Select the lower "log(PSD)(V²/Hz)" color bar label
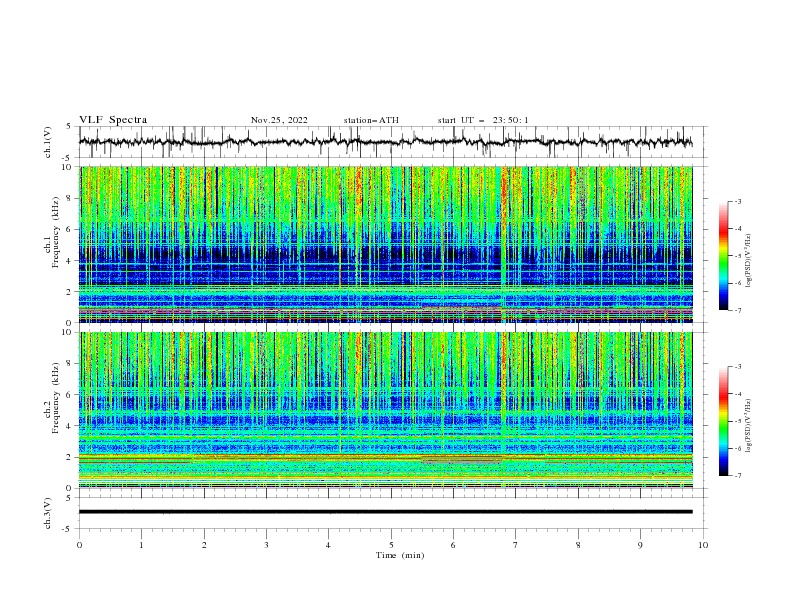The width and height of the screenshot is (792, 612). [x=748, y=426]
